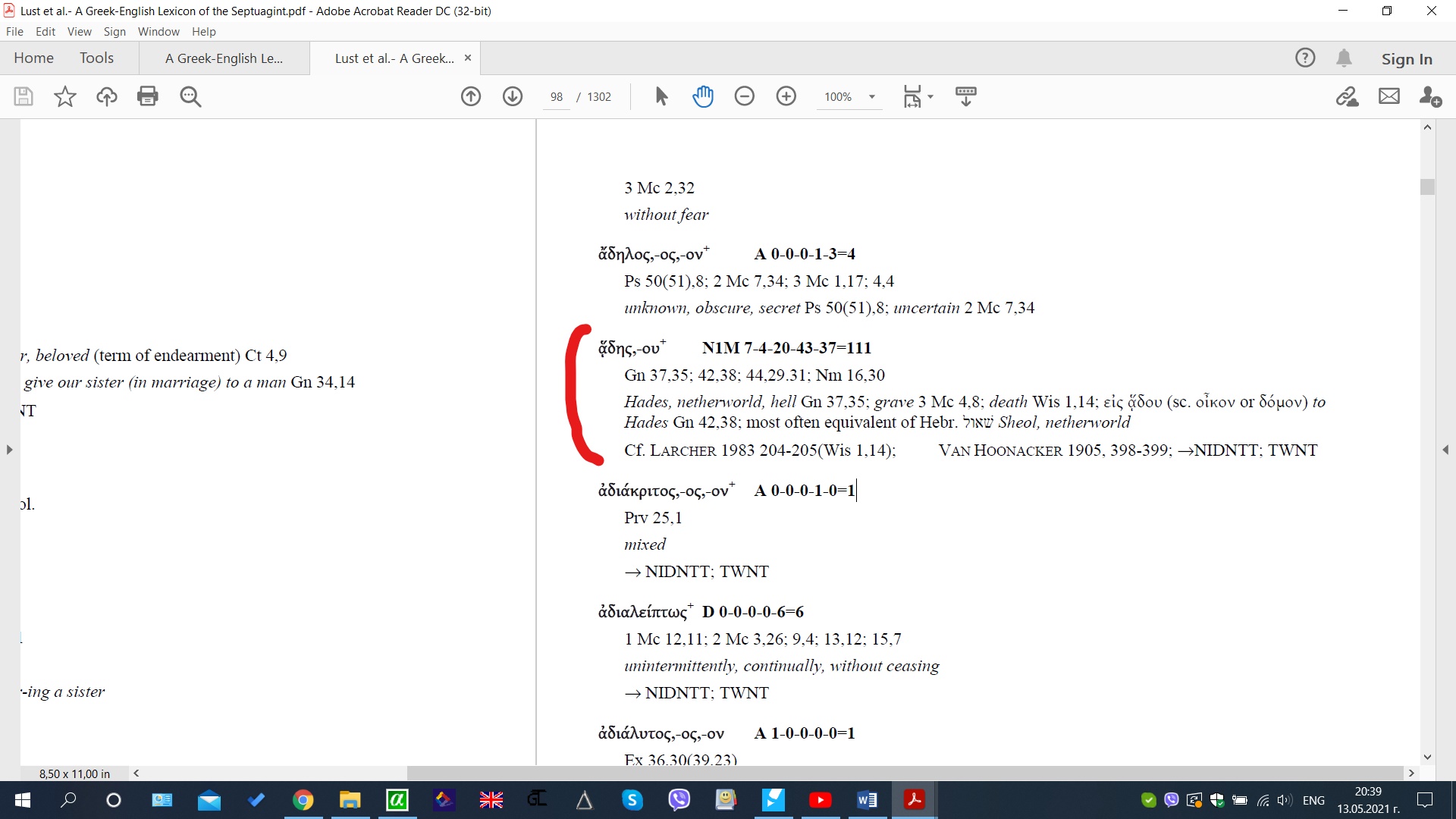Zoom out with minus button
Viewport: 1456px width, 819px height.
(745, 96)
